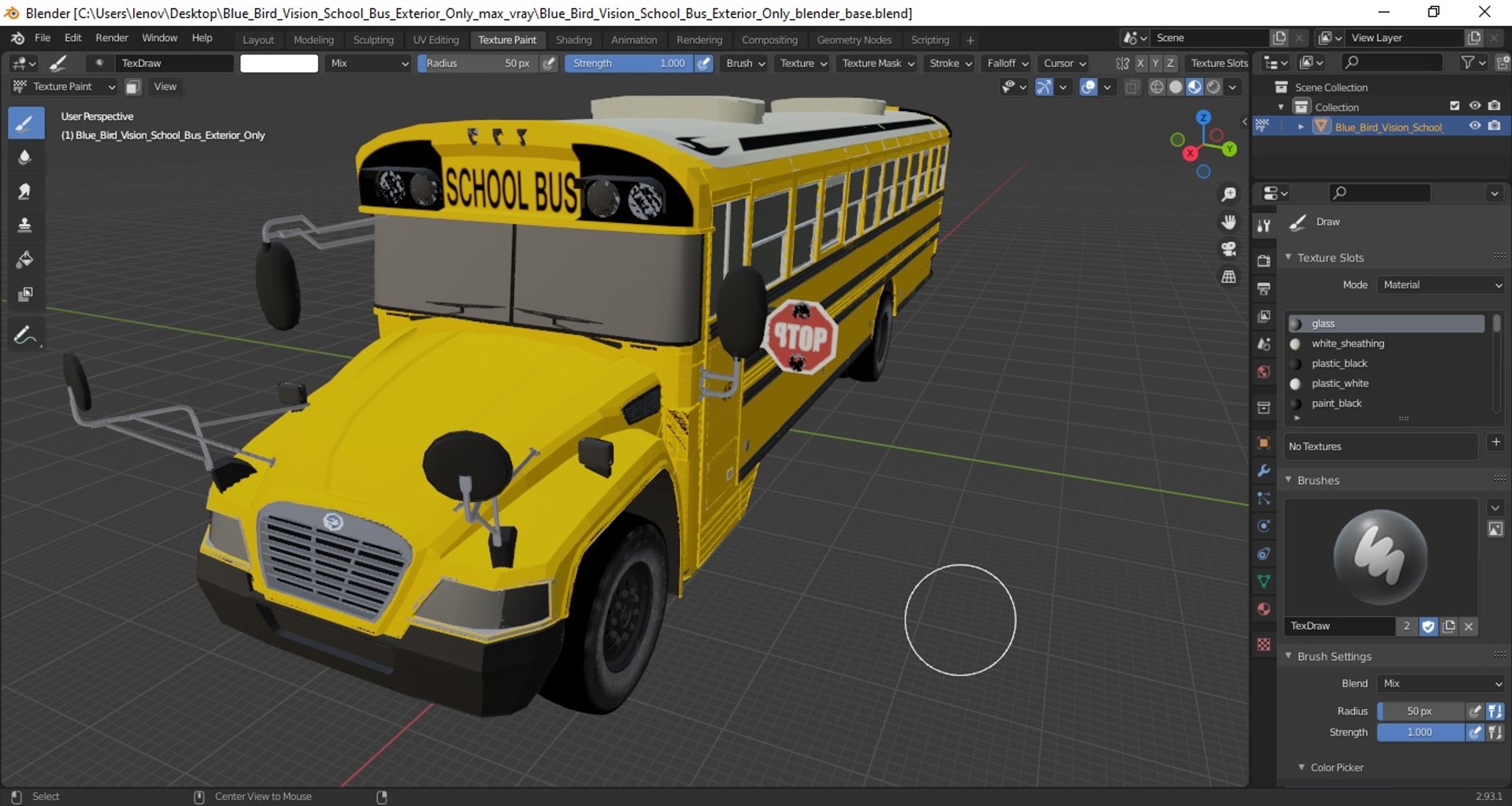
Task: Add a texture paint slot plus button
Action: click(x=1496, y=442)
